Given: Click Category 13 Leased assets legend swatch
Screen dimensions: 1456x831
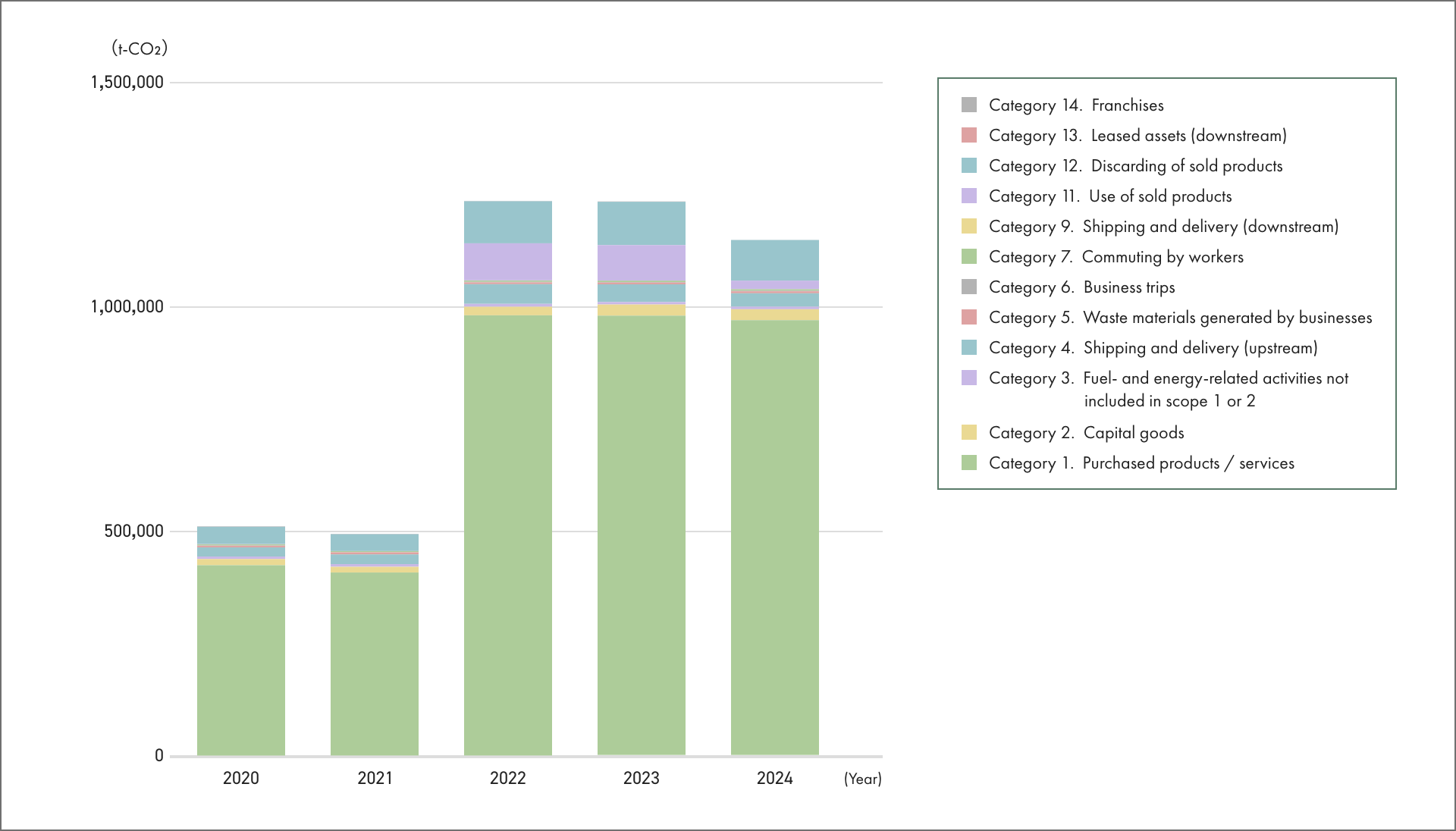Looking at the screenshot, I should (x=968, y=135).
